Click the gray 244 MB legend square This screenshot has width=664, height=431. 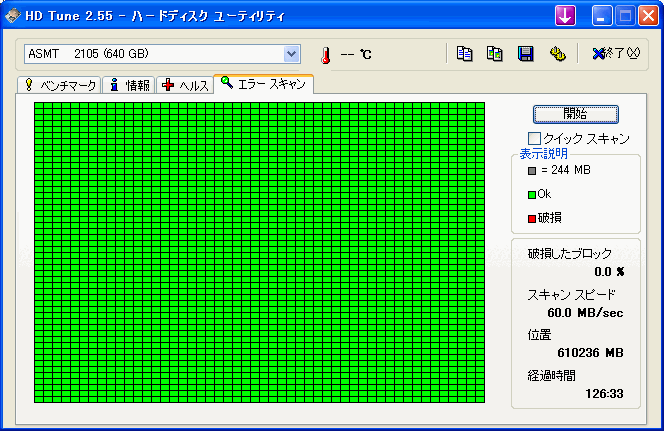click(x=532, y=171)
